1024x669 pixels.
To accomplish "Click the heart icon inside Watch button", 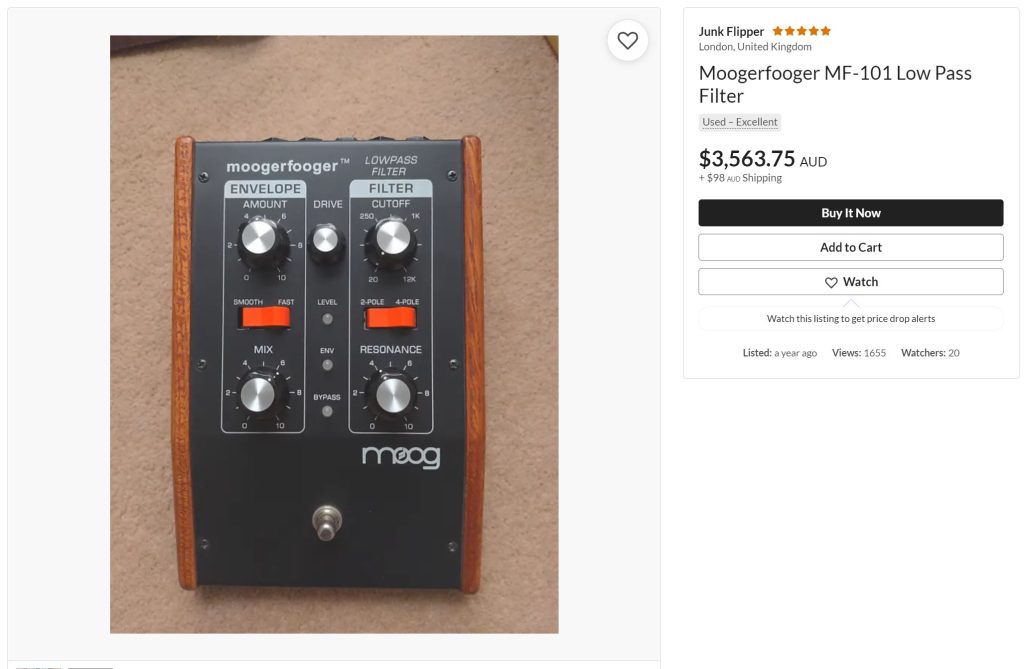I will tap(831, 282).
